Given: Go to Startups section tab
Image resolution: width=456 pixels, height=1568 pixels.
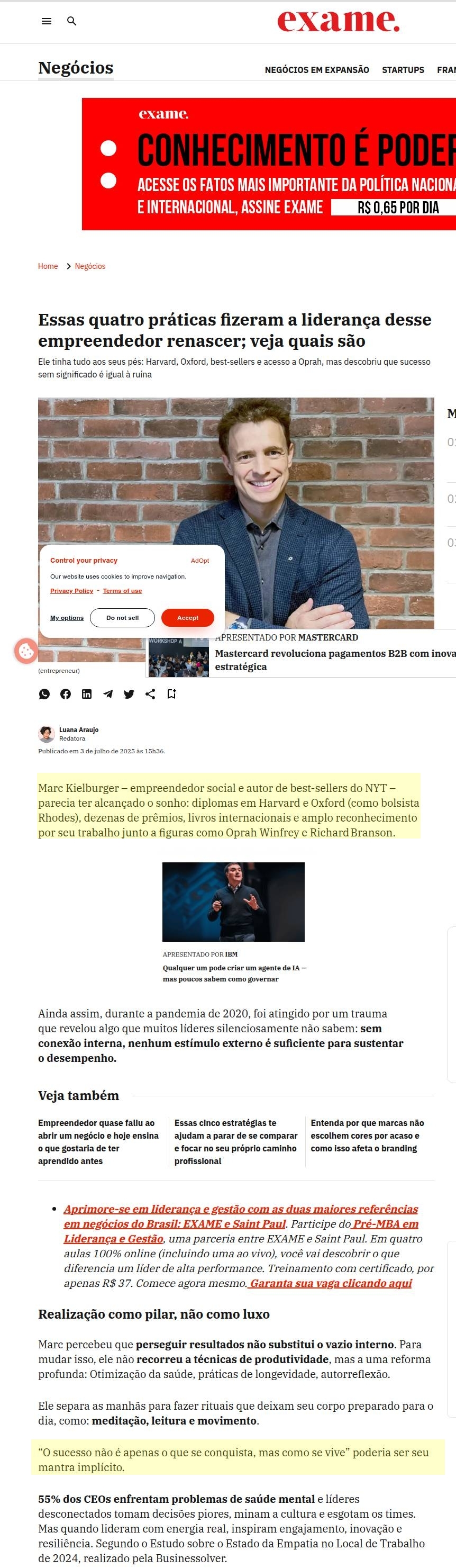Looking at the screenshot, I should click(x=403, y=70).
